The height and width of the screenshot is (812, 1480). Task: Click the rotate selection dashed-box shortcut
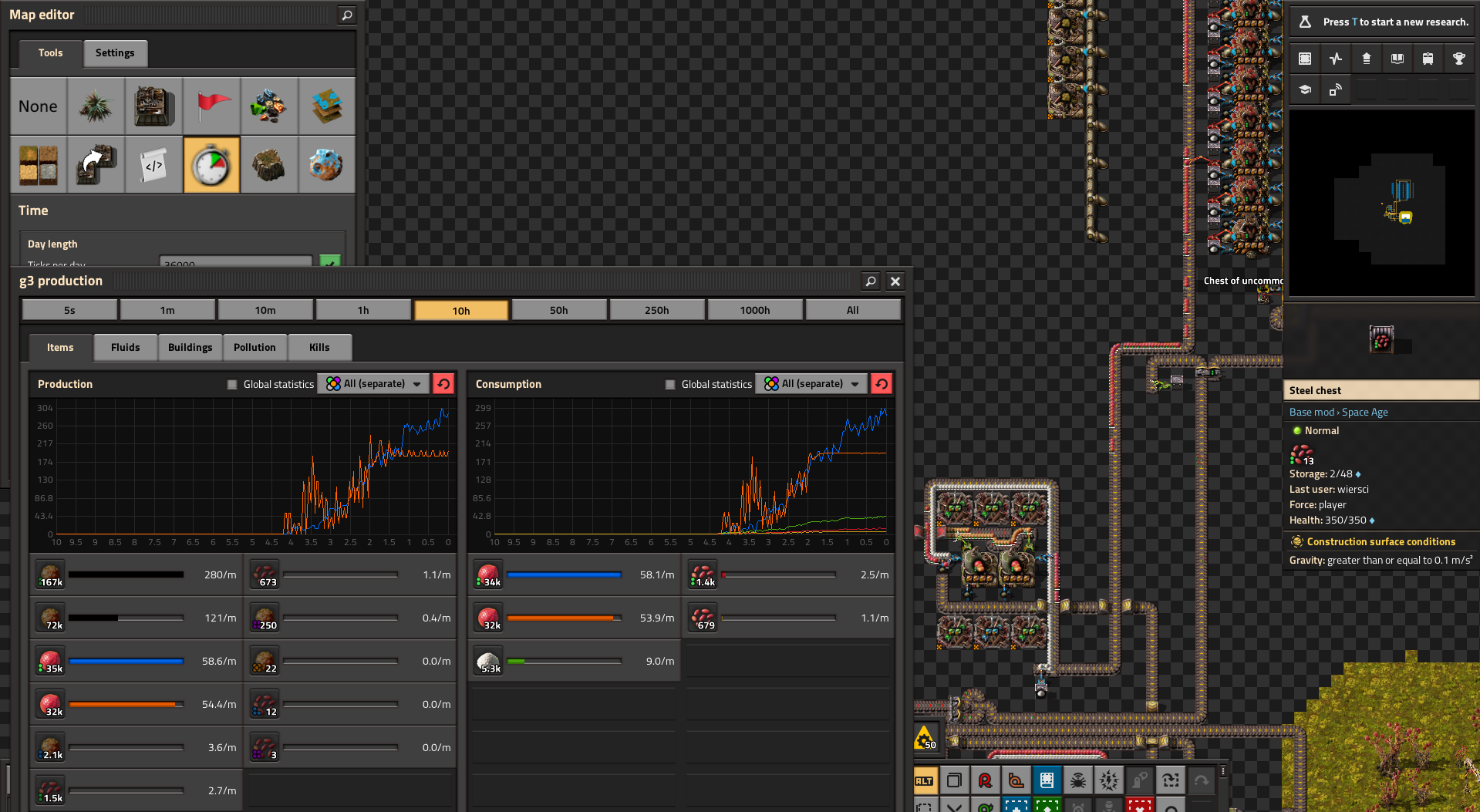(1171, 780)
